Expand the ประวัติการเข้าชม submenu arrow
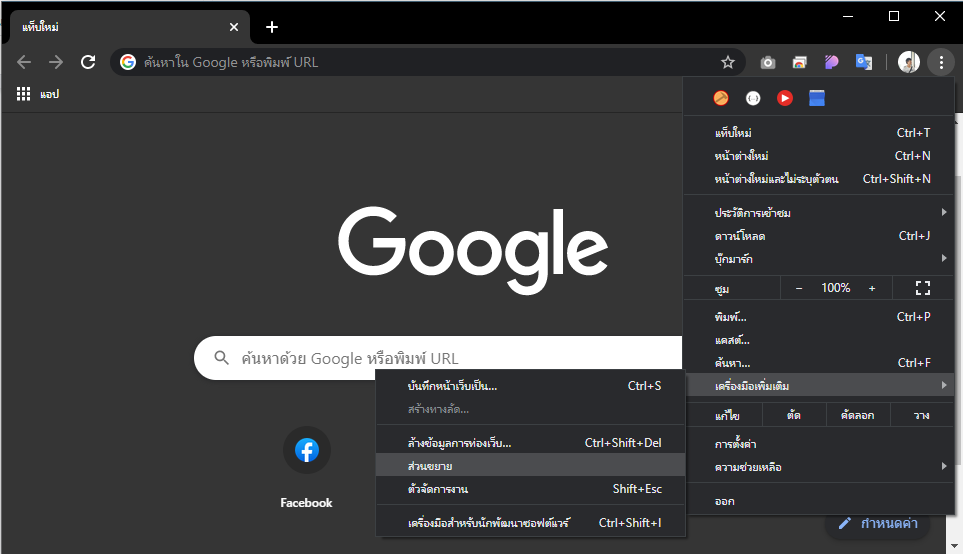 coord(944,213)
